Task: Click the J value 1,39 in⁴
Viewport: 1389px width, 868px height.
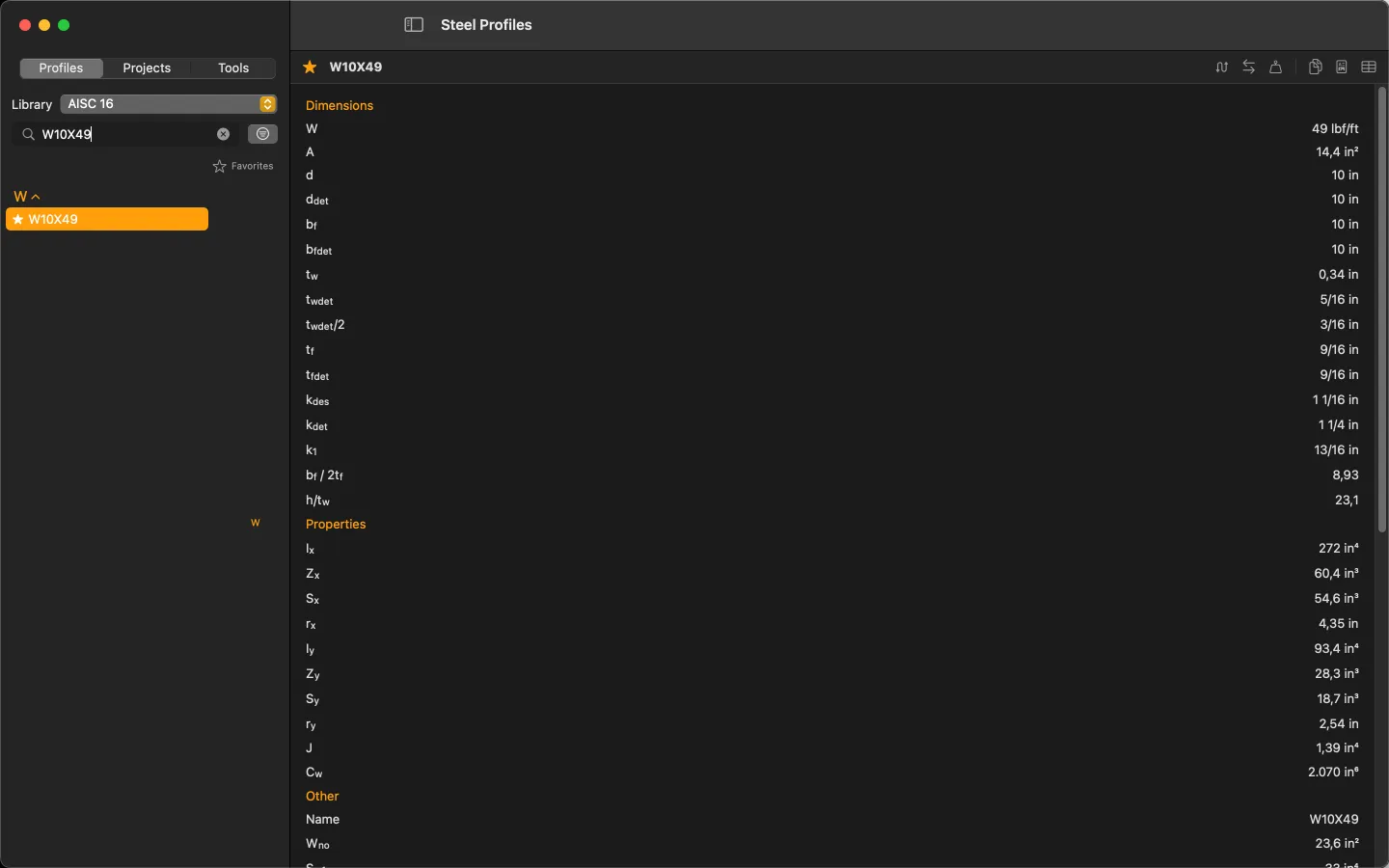Action: coord(1338,747)
